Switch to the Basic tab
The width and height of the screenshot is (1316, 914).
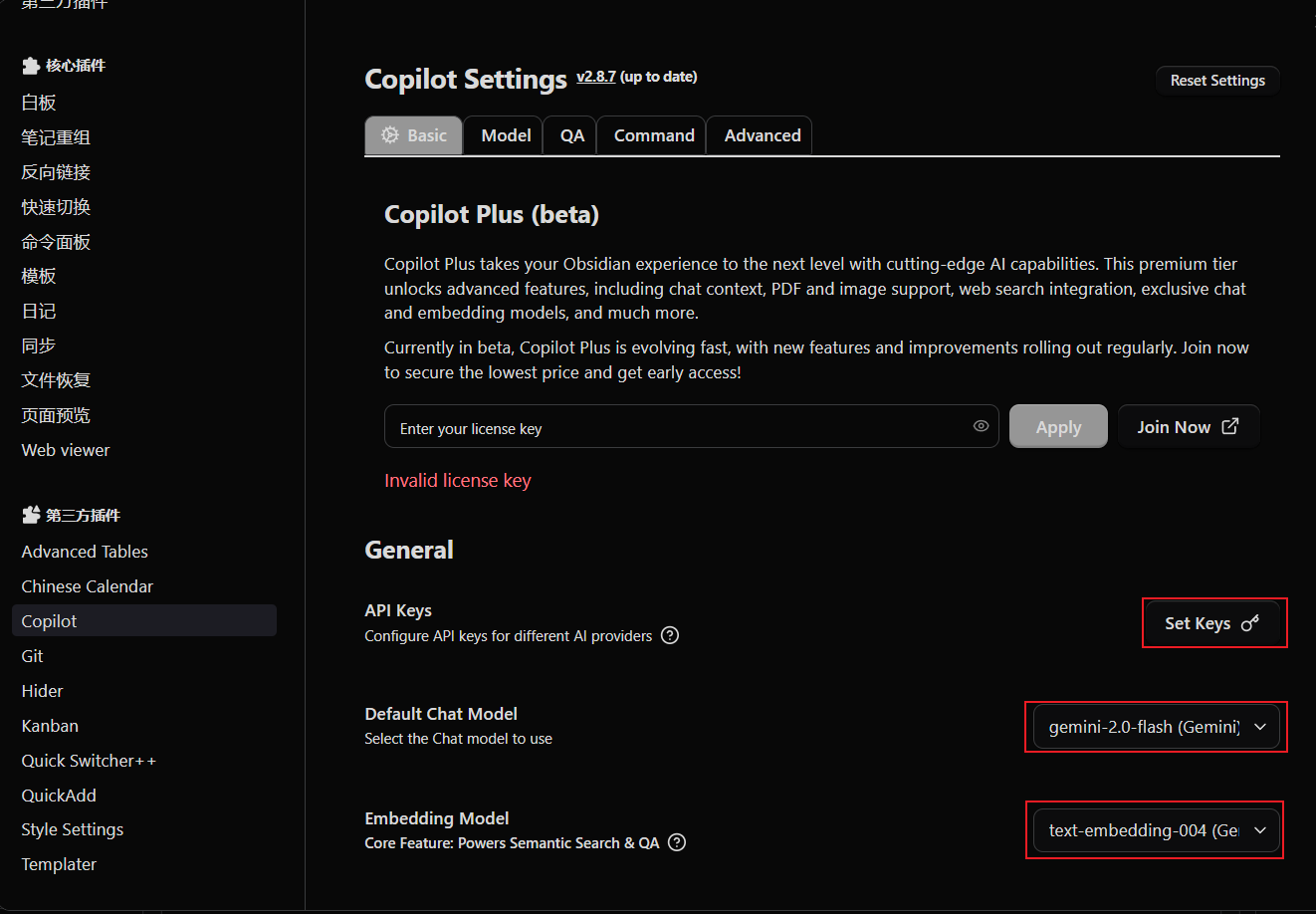pos(414,135)
